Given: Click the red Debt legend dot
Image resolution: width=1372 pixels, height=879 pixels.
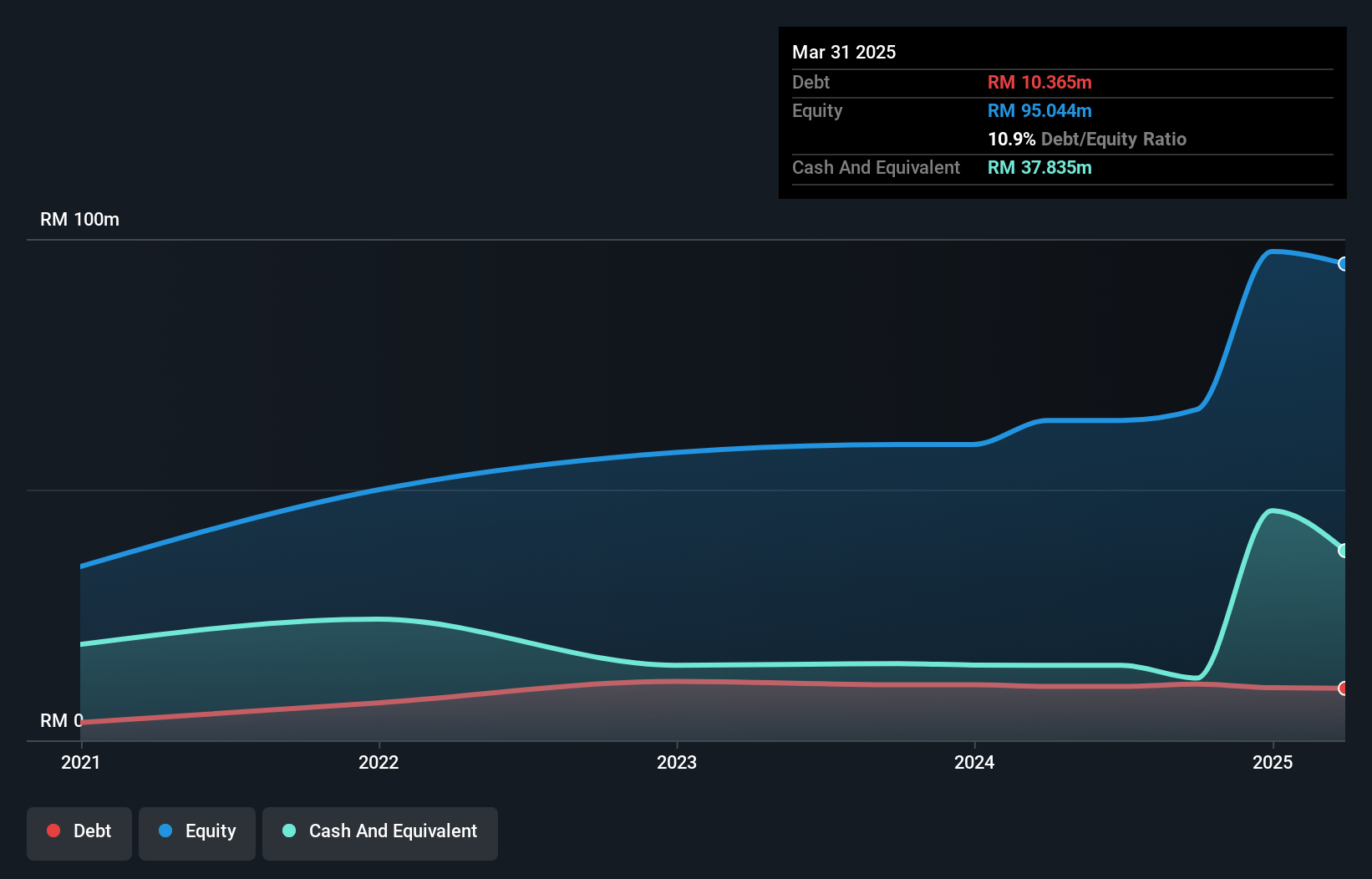Looking at the screenshot, I should pyautogui.click(x=53, y=831).
